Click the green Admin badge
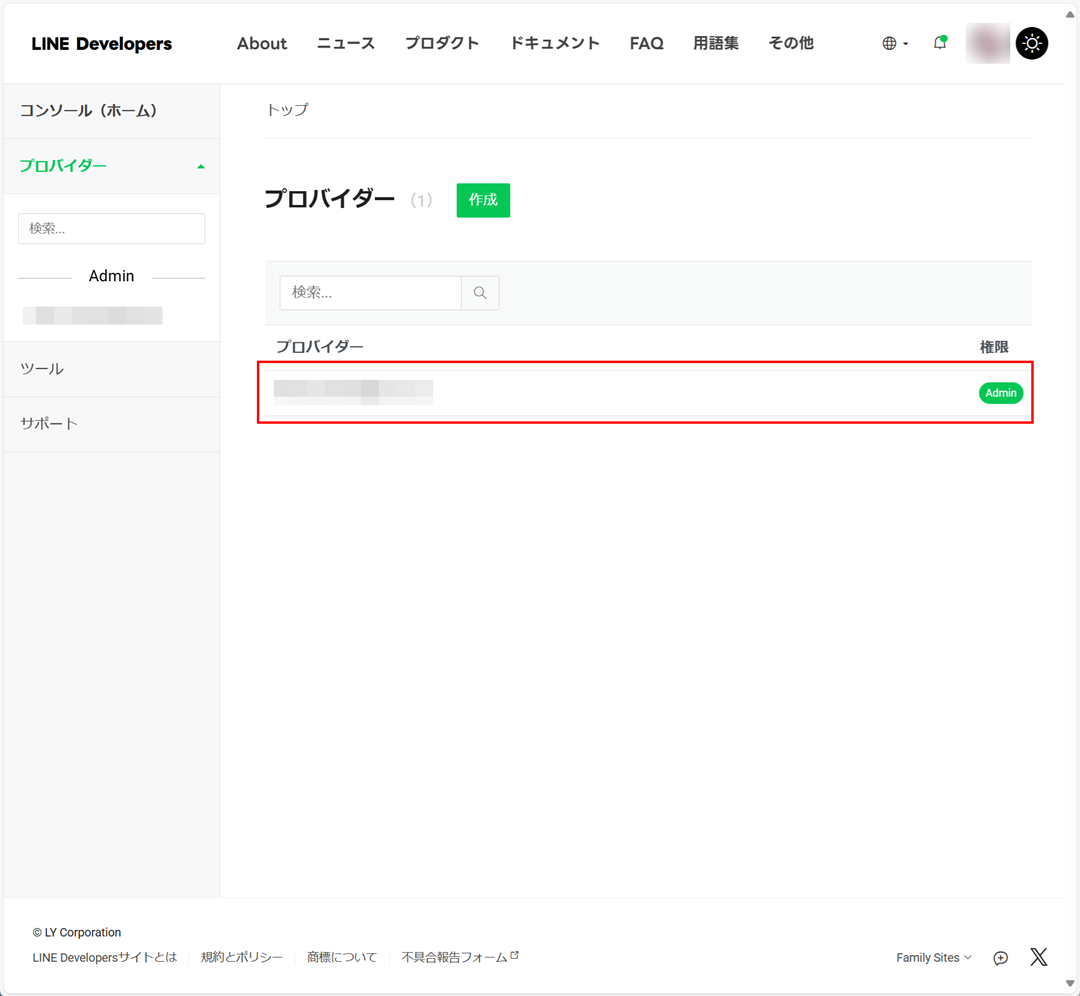Screen dimensions: 1080x996 (x=1000, y=393)
